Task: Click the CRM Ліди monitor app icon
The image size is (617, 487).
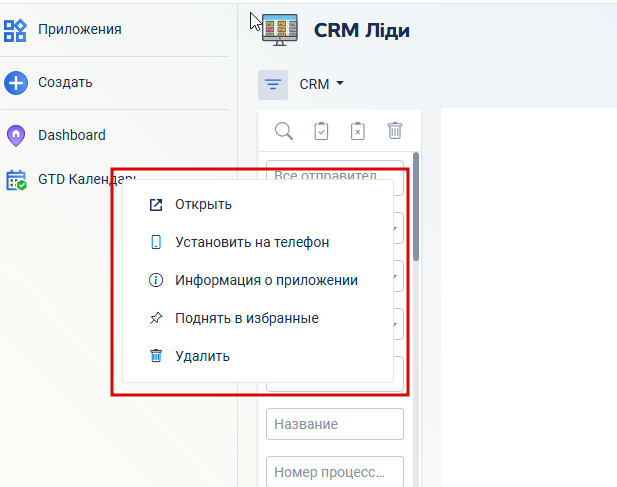Action: pos(280,30)
